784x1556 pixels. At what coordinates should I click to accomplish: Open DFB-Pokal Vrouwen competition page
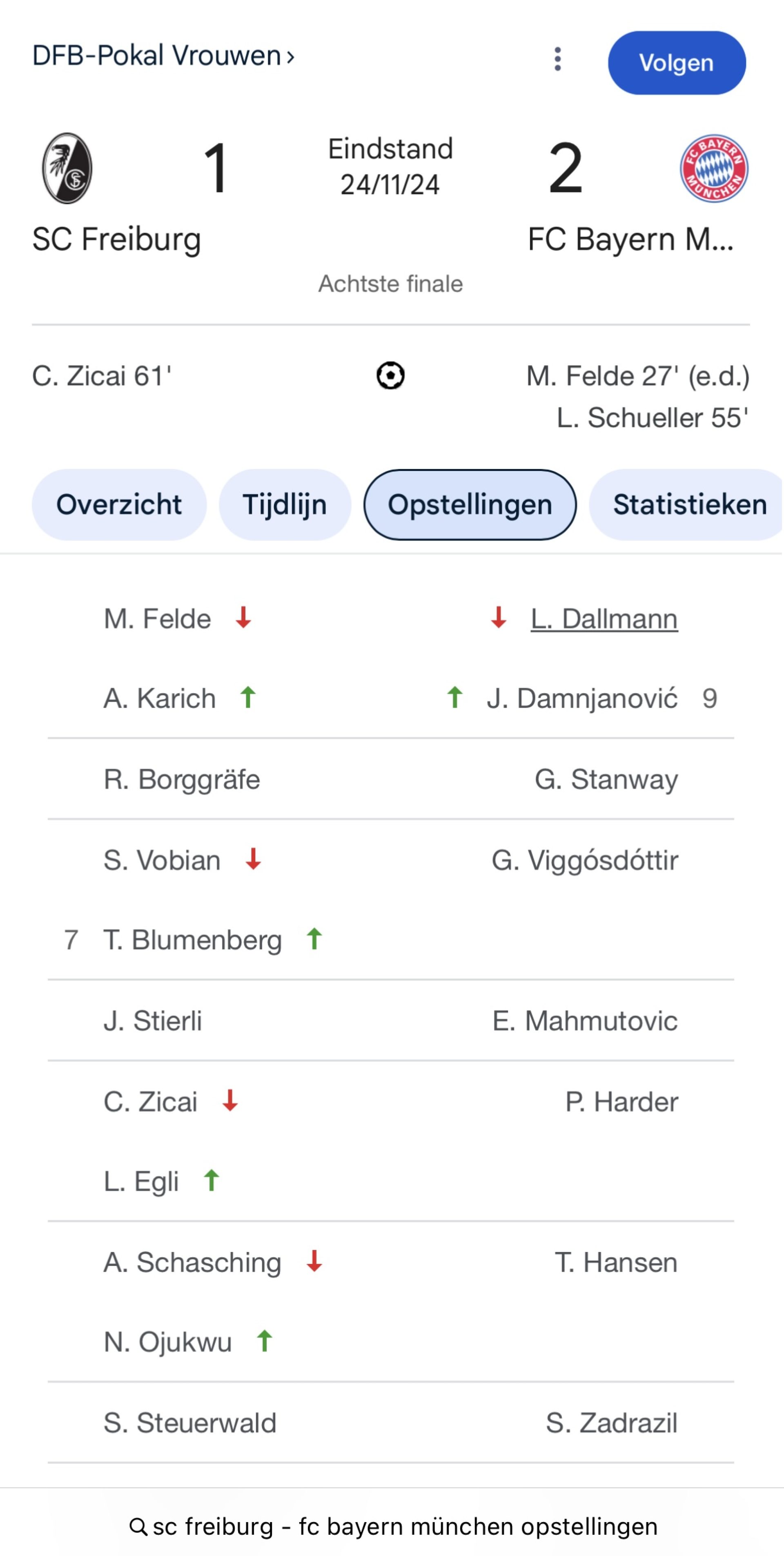[163, 56]
